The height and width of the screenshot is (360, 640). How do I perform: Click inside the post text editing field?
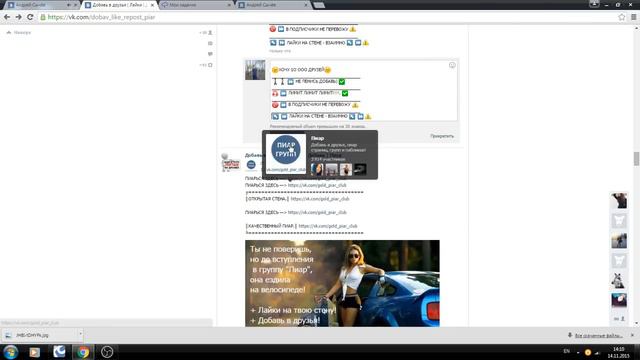(x=364, y=91)
